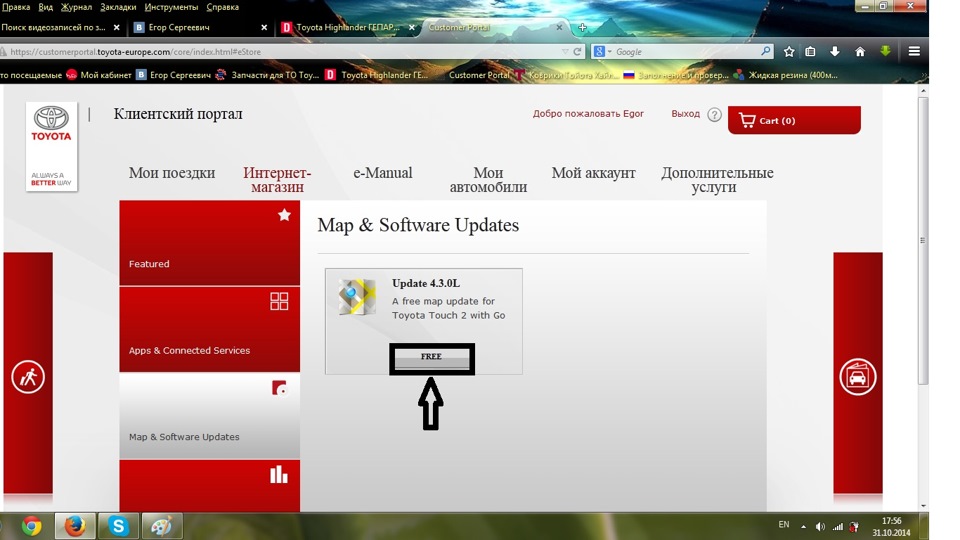Click the left pedestrian navigation icon
Viewport: 960px width, 540px height.
pyautogui.click(x=28, y=377)
